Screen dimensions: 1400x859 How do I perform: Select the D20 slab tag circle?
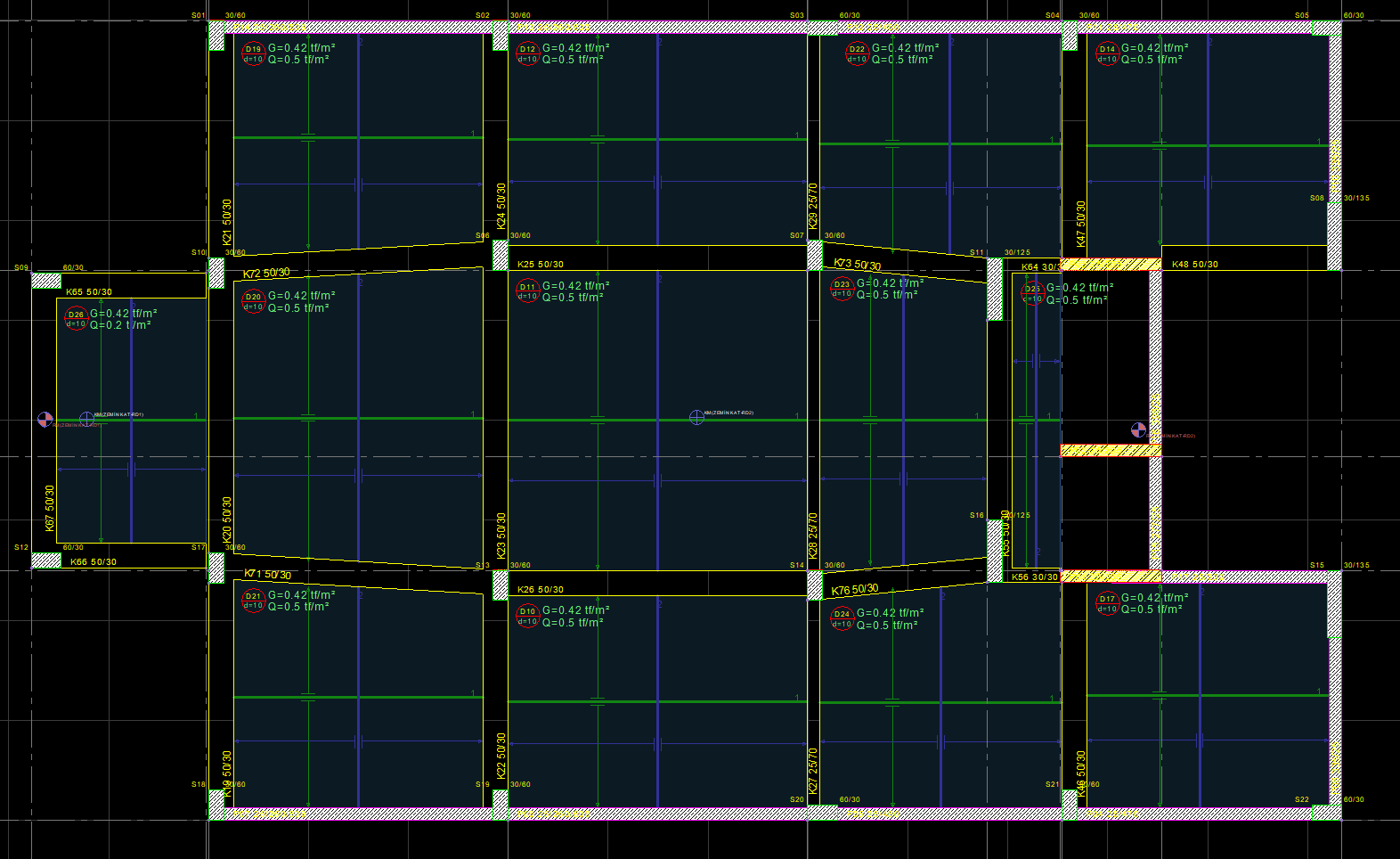254,302
